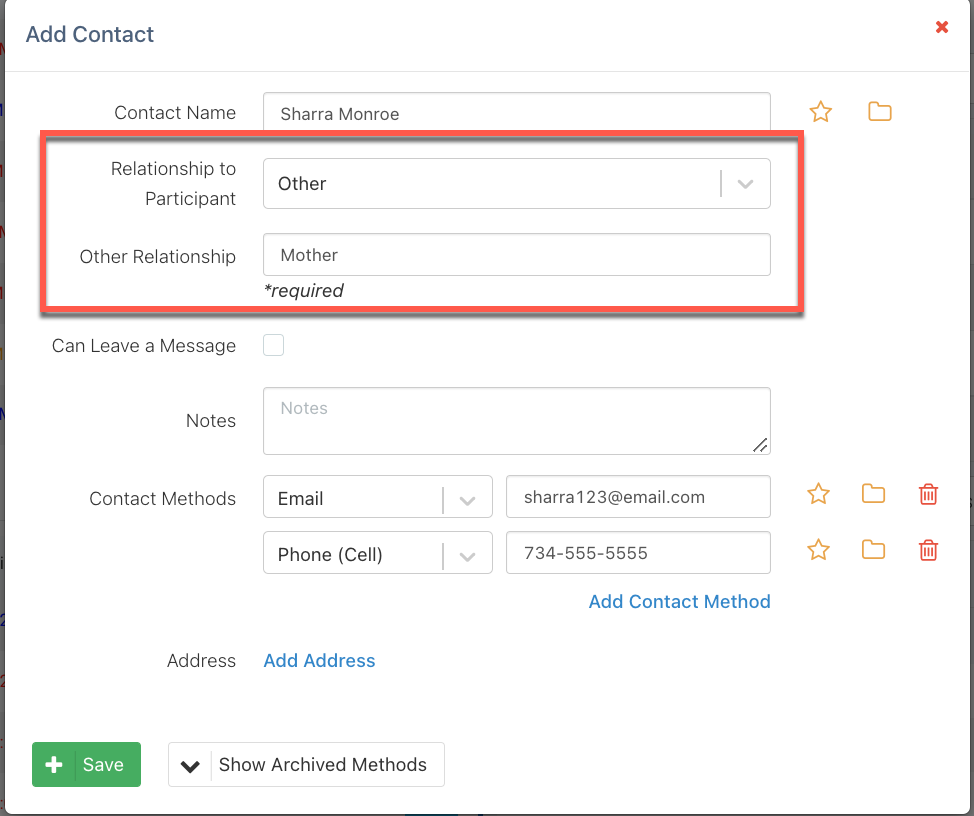Click the folder icon beside Contact Name
This screenshot has height=816, width=974.
point(879,112)
